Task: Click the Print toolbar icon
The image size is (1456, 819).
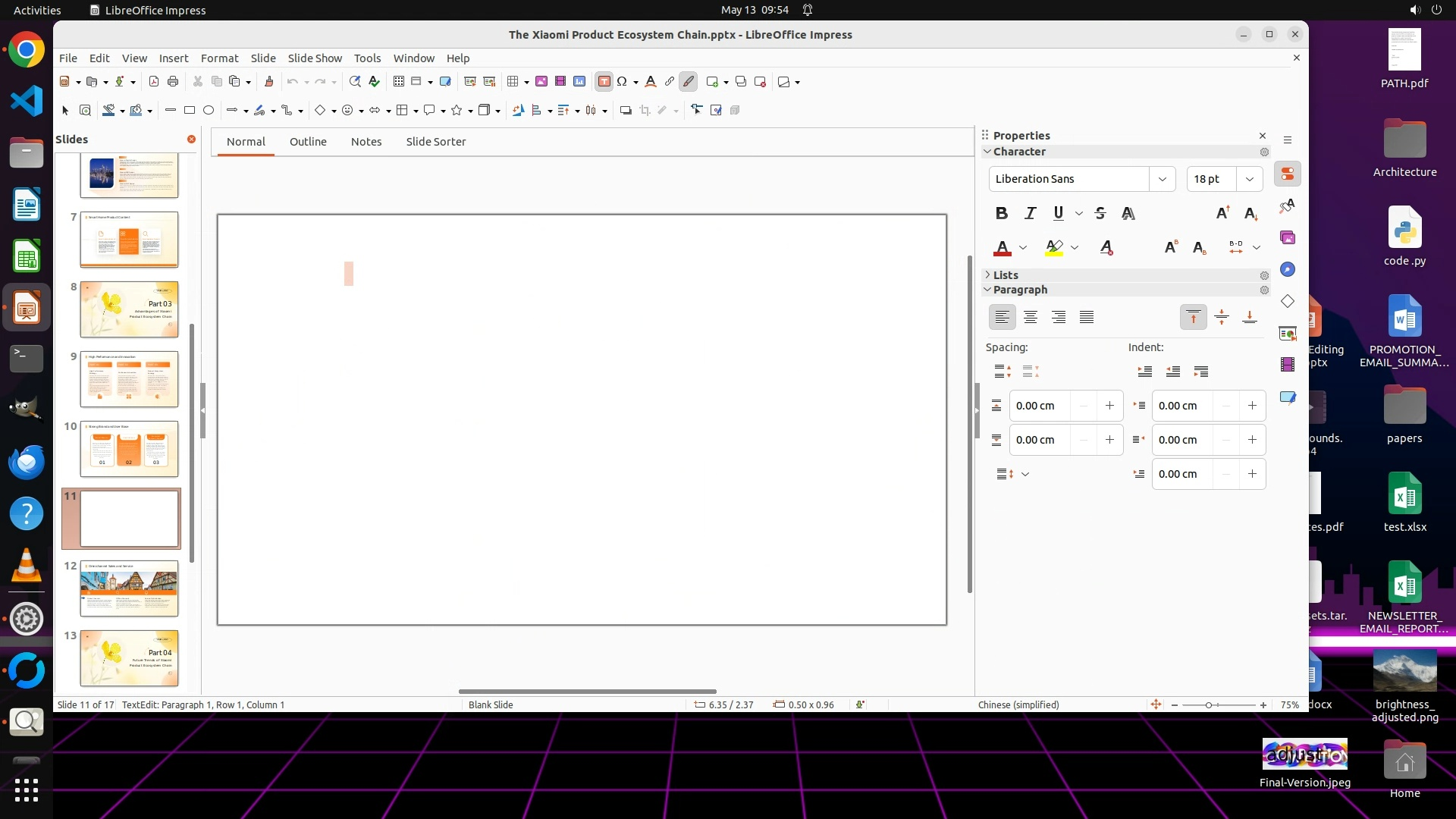Action: coord(173,82)
